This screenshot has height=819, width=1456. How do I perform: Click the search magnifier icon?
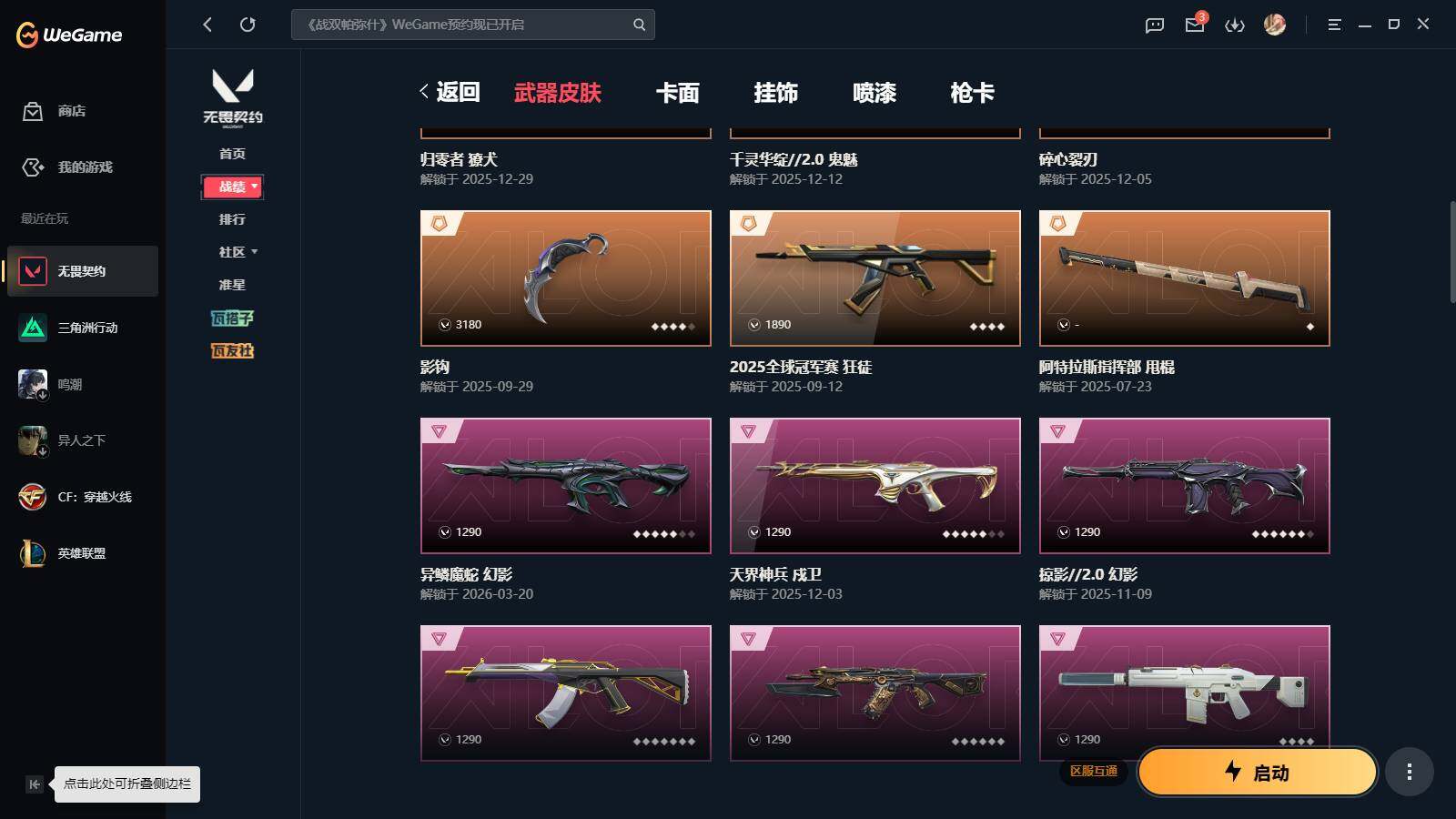pyautogui.click(x=640, y=25)
